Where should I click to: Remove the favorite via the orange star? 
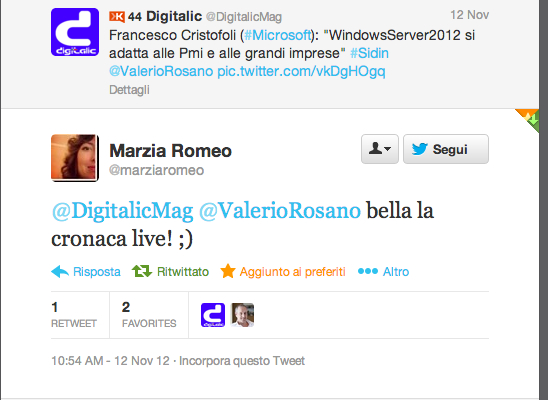228,271
